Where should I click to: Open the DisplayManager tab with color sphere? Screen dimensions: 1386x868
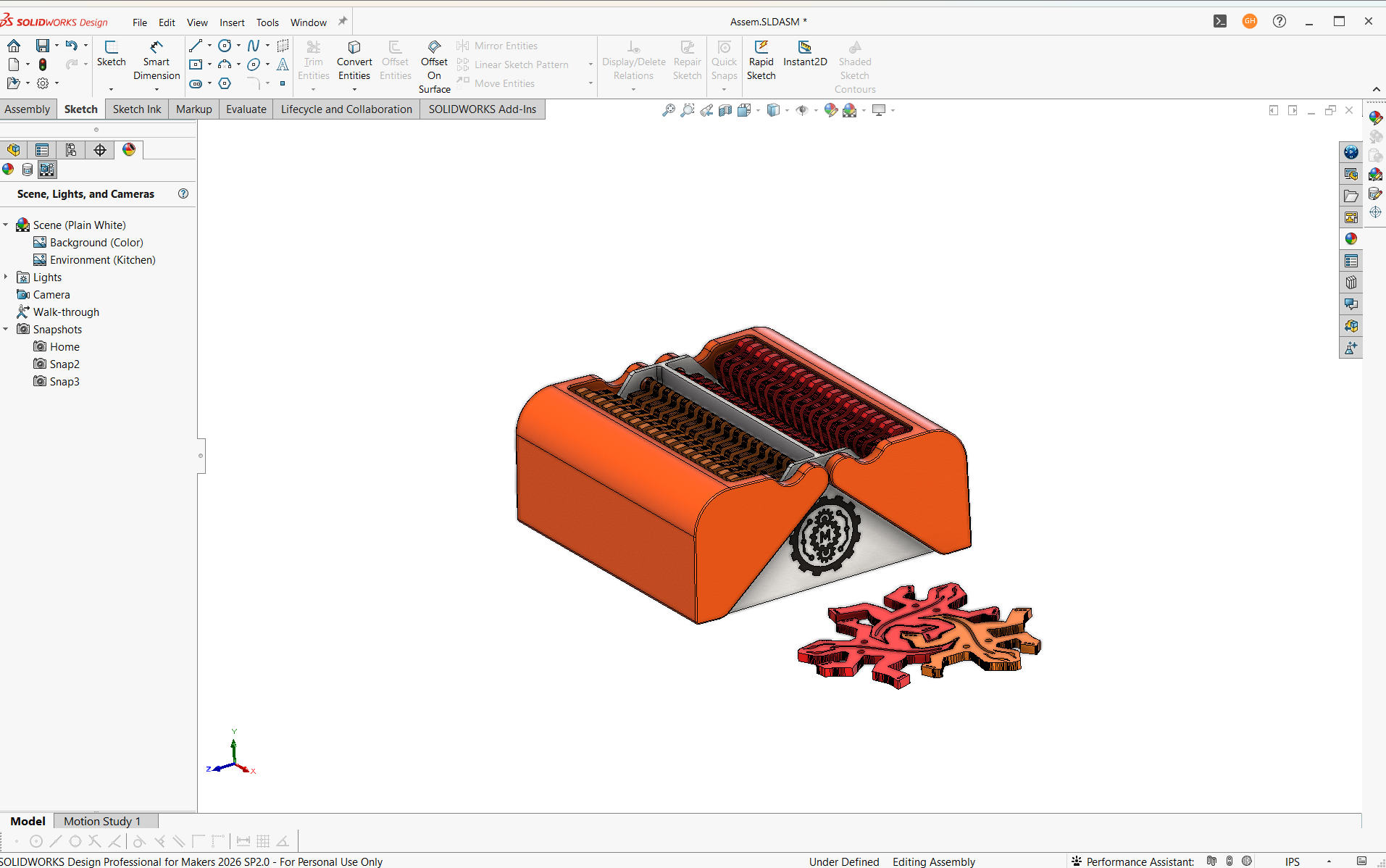point(129,150)
